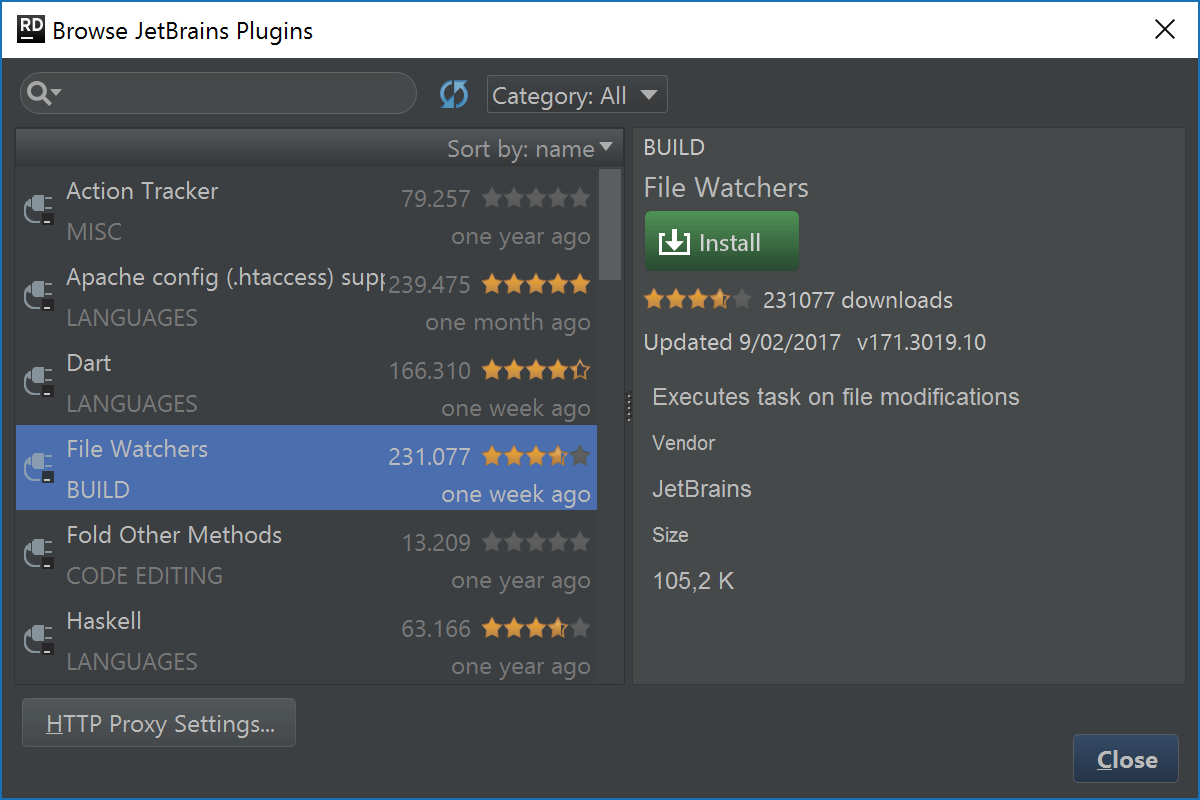Click the BUILD label under File Watchers row

click(98, 490)
